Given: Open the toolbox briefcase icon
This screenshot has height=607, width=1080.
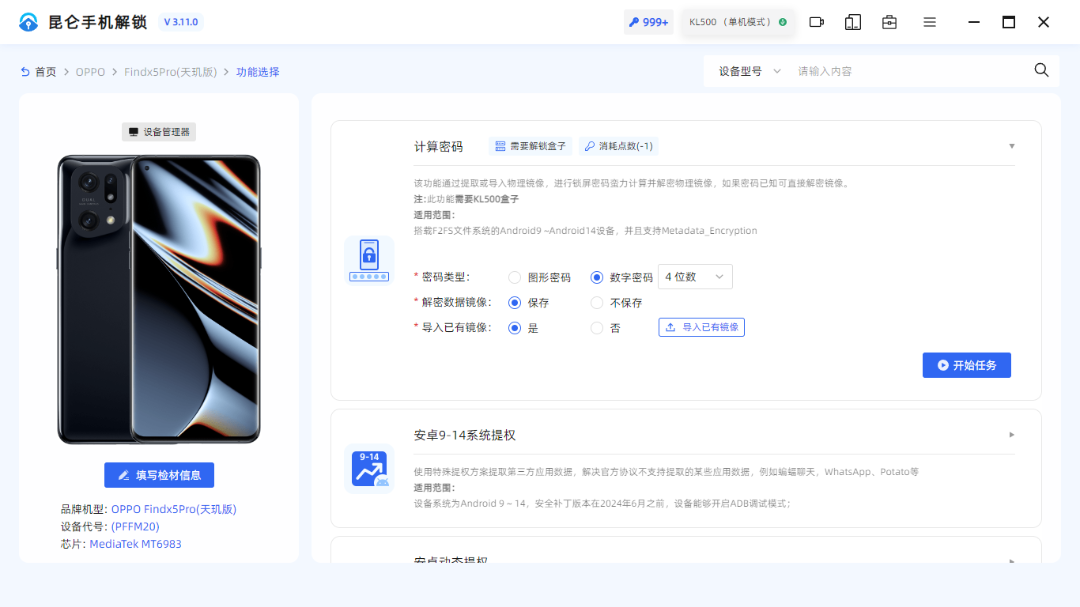Looking at the screenshot, I should (889, 22).
